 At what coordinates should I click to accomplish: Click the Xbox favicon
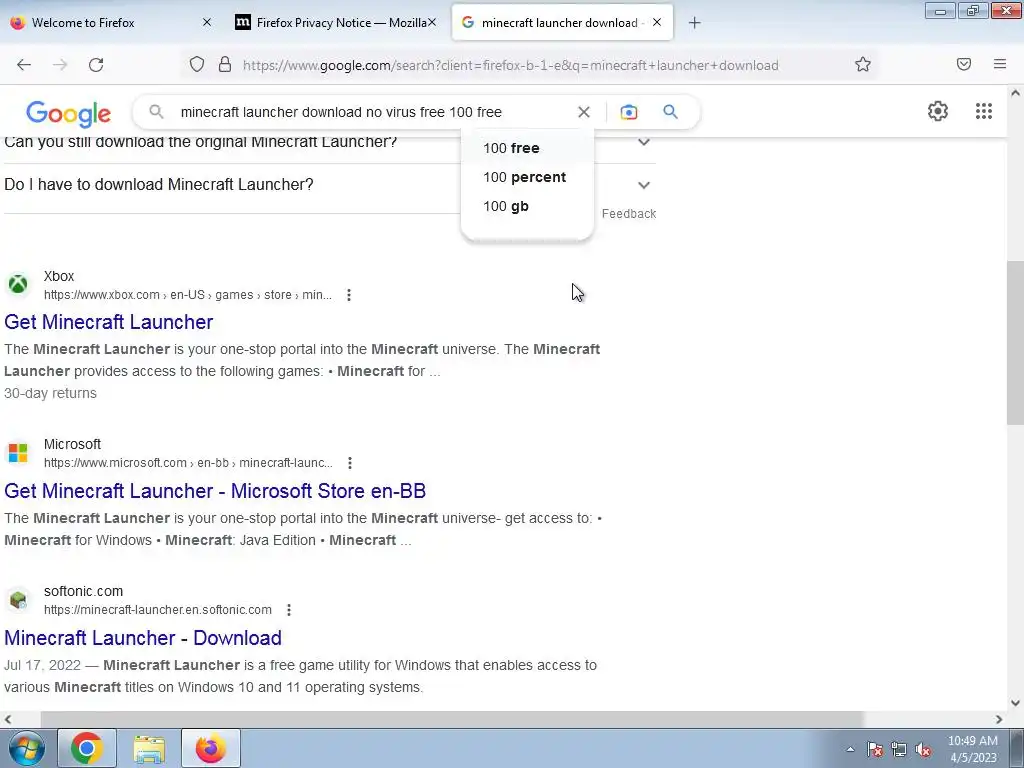pyautogui.click(x=18, y=285)
